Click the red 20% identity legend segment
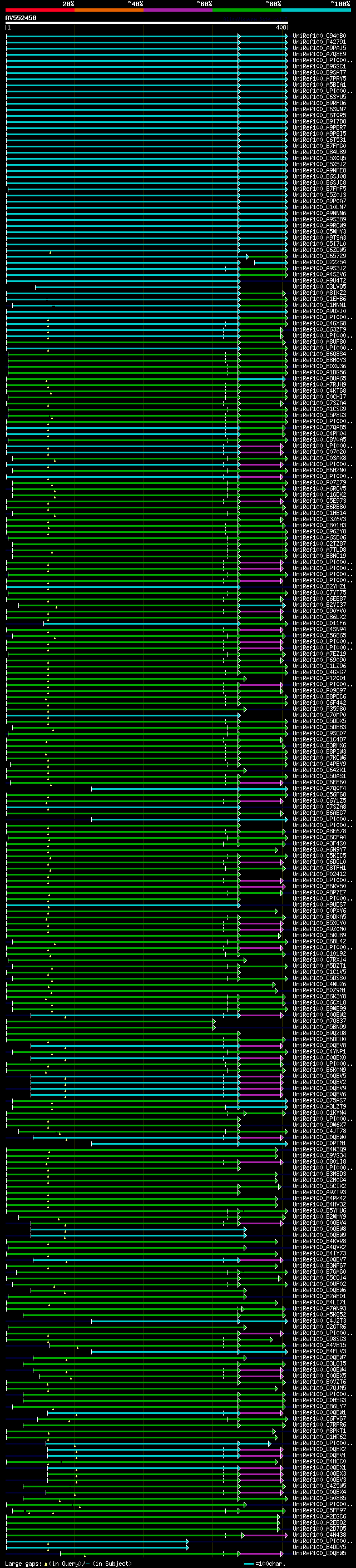Screen dimensions: 356x1568 coord(39,10)
